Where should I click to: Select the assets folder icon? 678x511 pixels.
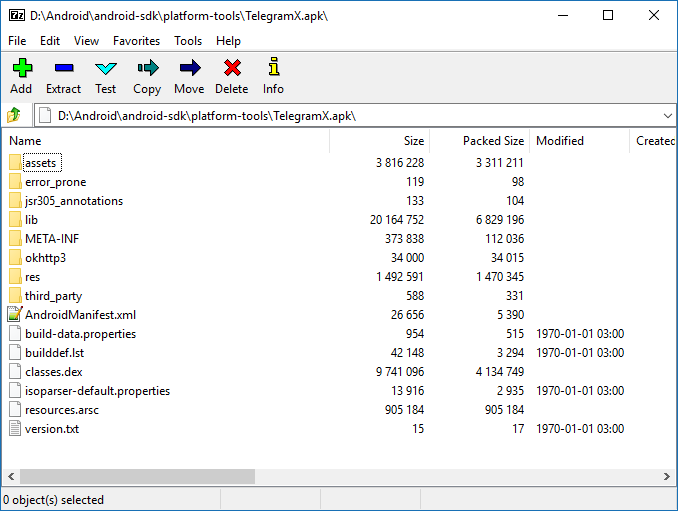15,163
